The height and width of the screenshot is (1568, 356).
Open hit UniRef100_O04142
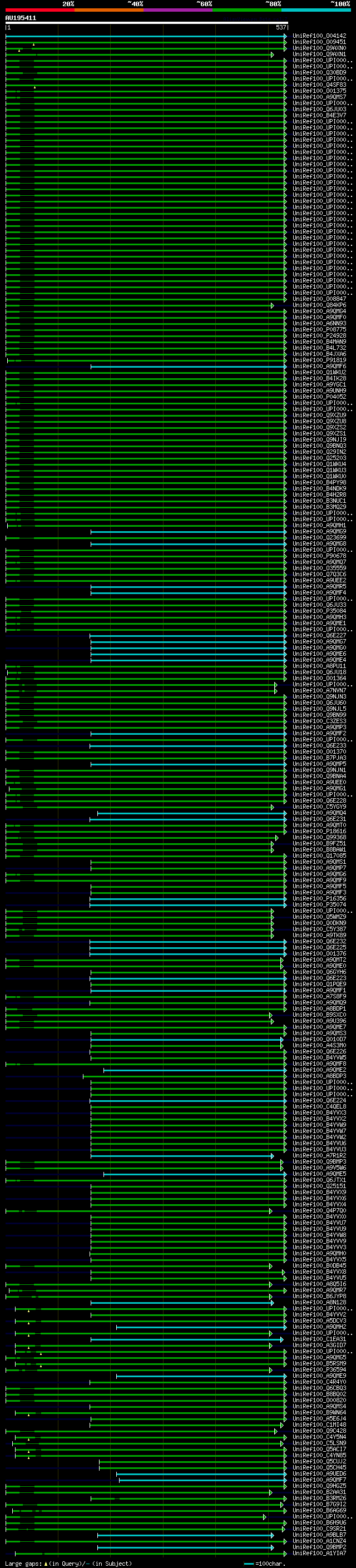[319, 36]
